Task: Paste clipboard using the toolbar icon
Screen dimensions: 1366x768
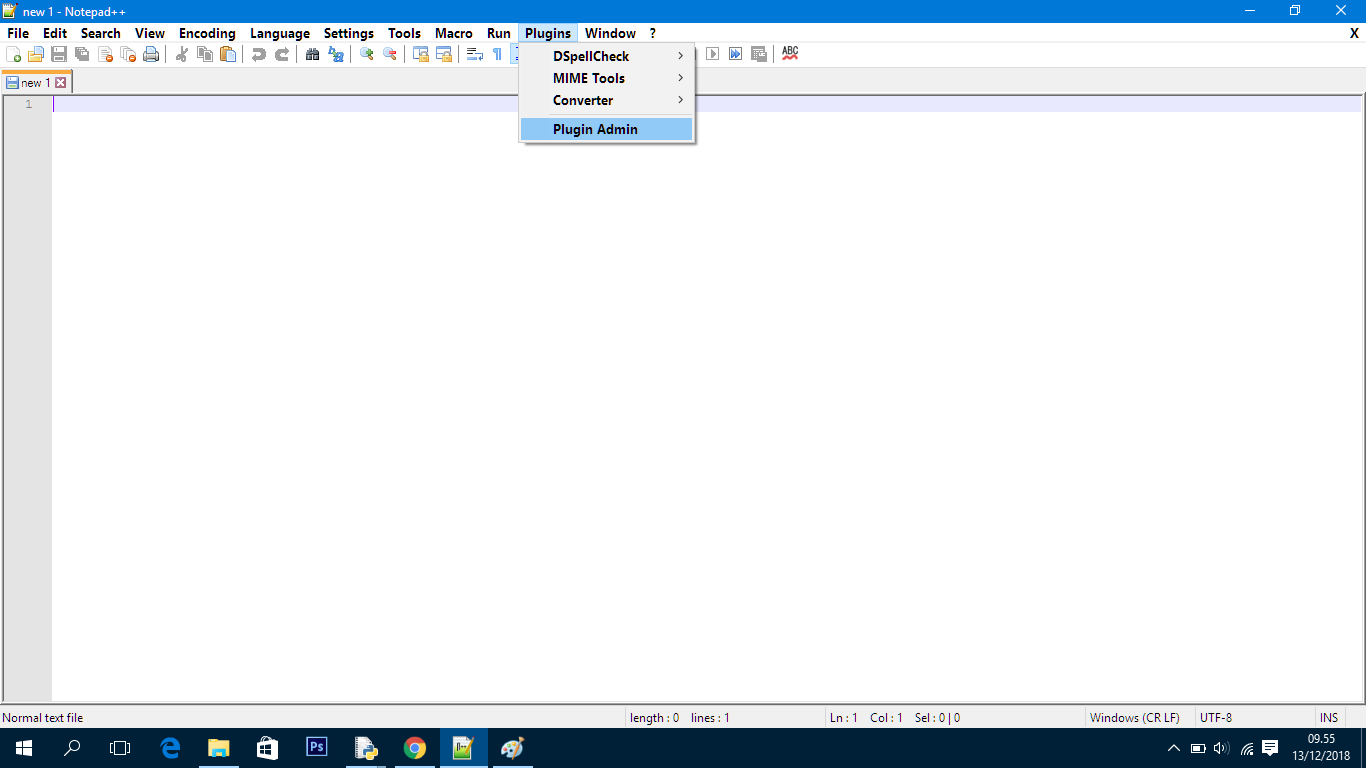Action: 228,54
